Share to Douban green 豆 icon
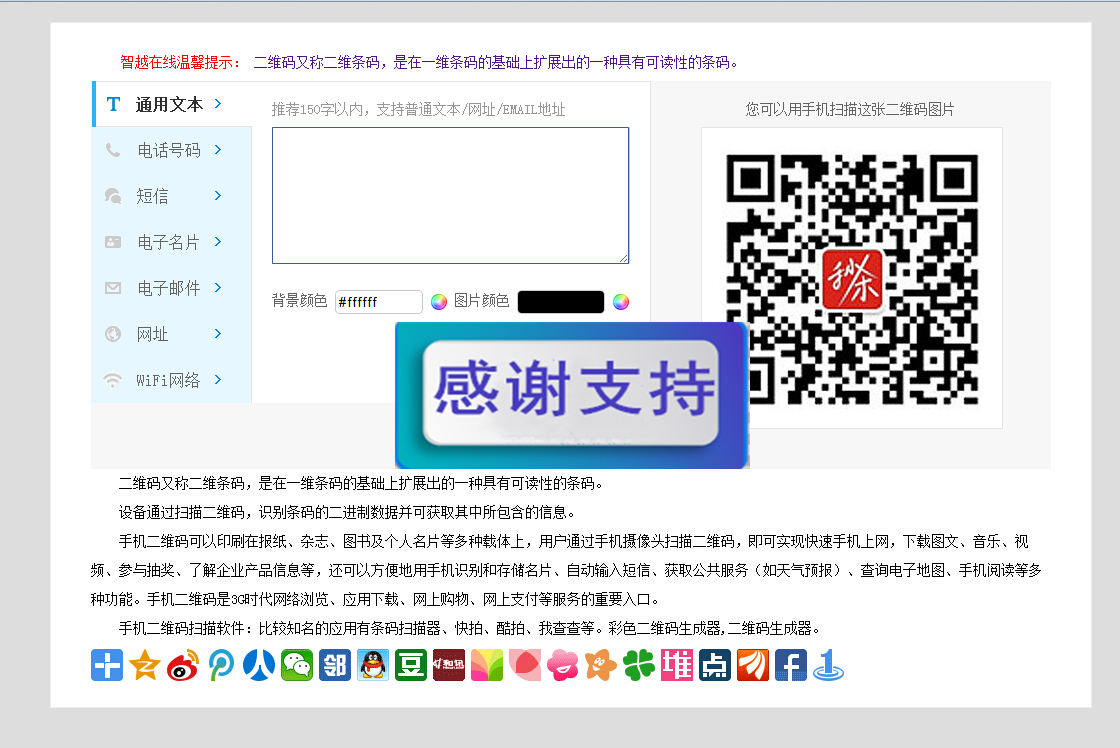Image resolution: width=1120 pixels, height=748 pixels. click(411, 665)
